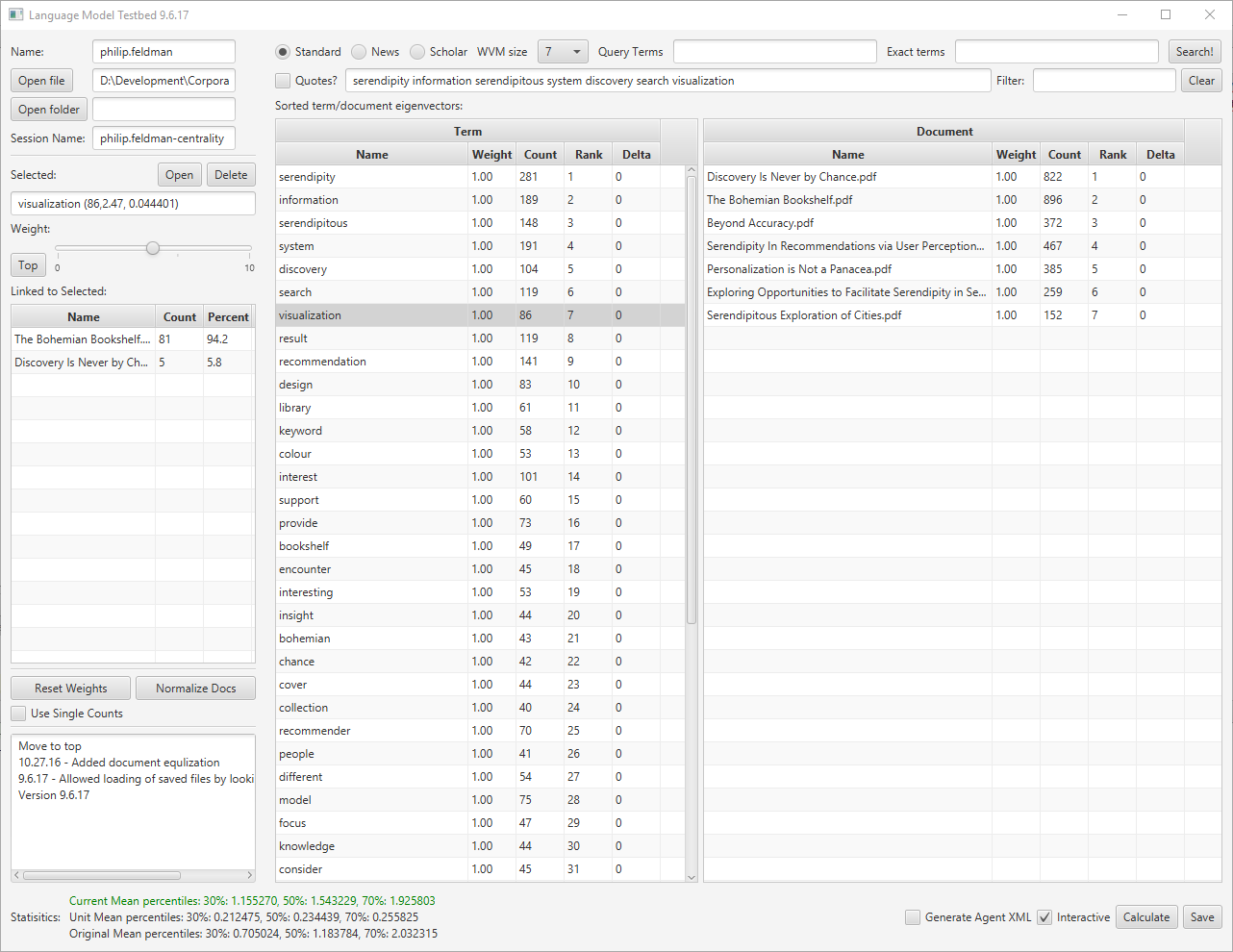The width and height of the screenshot is (1233, 952).
Task: Toggle Use Single Counts checkbox
Action: coord(19,714)
